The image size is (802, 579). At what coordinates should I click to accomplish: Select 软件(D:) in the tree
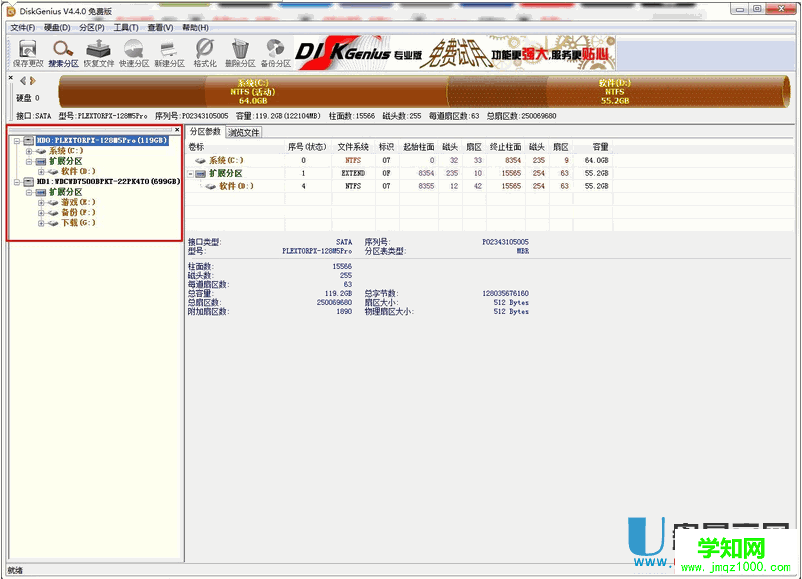click(78, 171)
